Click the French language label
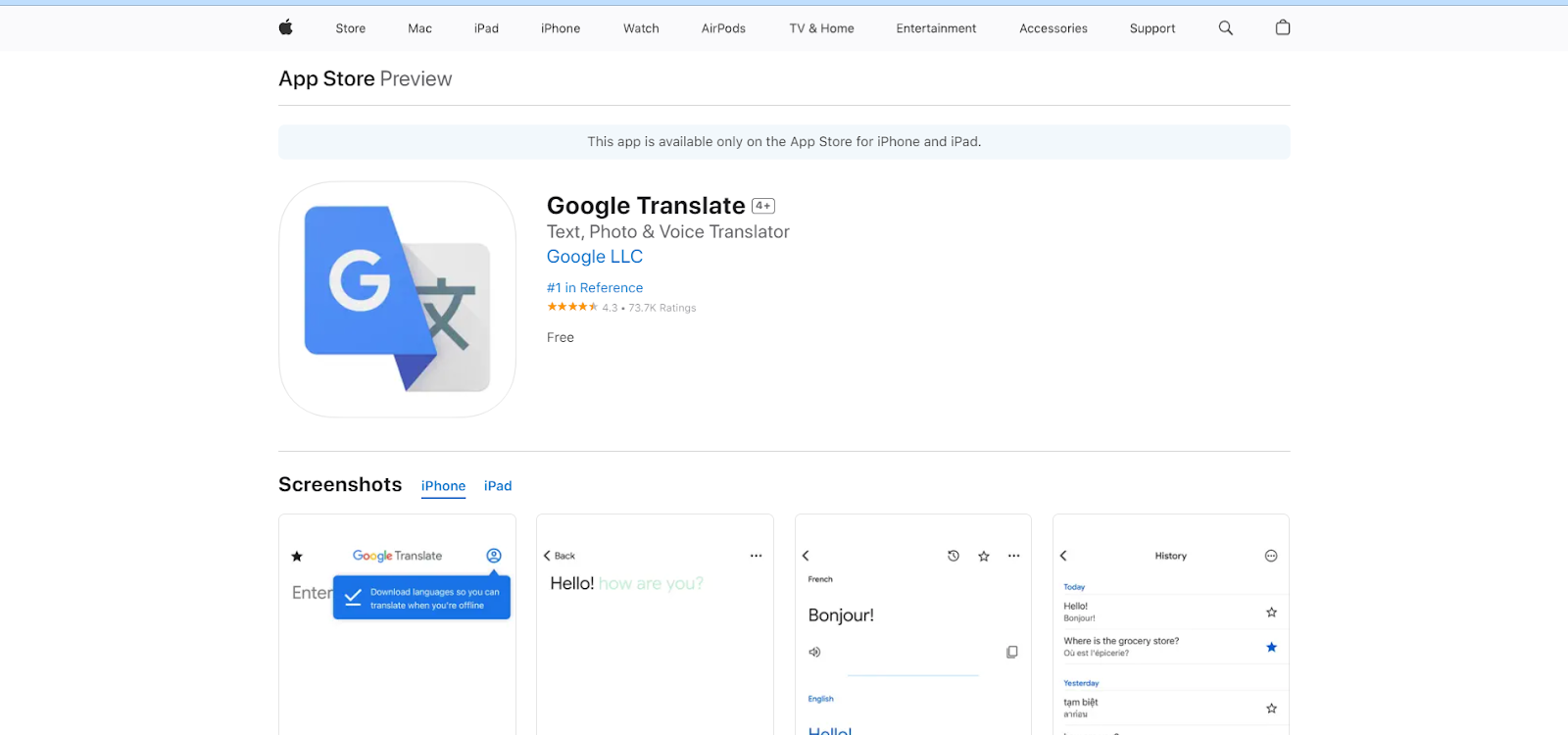The image size is (1568, 735). coord(820,579)
